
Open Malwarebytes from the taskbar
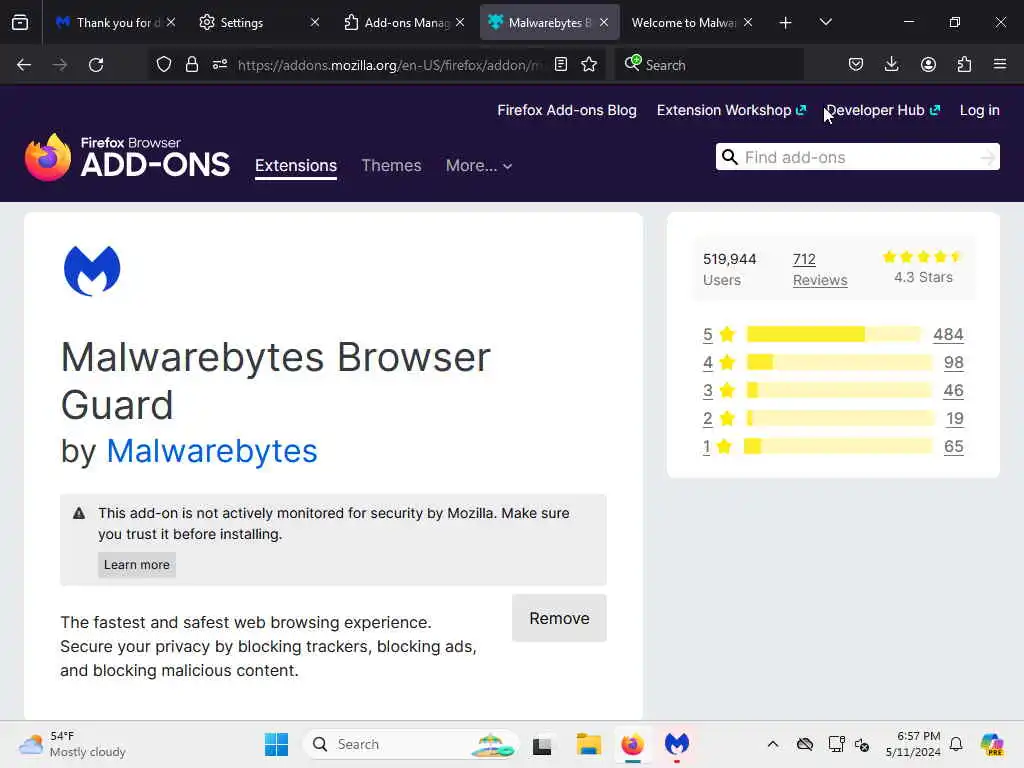pyautogui.click(x=677, y=744)
